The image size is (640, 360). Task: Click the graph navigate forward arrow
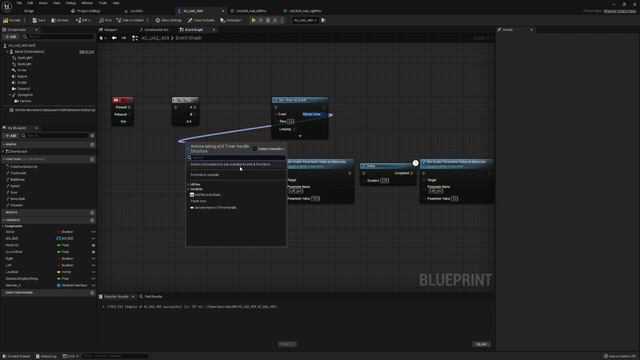point(124,38)
